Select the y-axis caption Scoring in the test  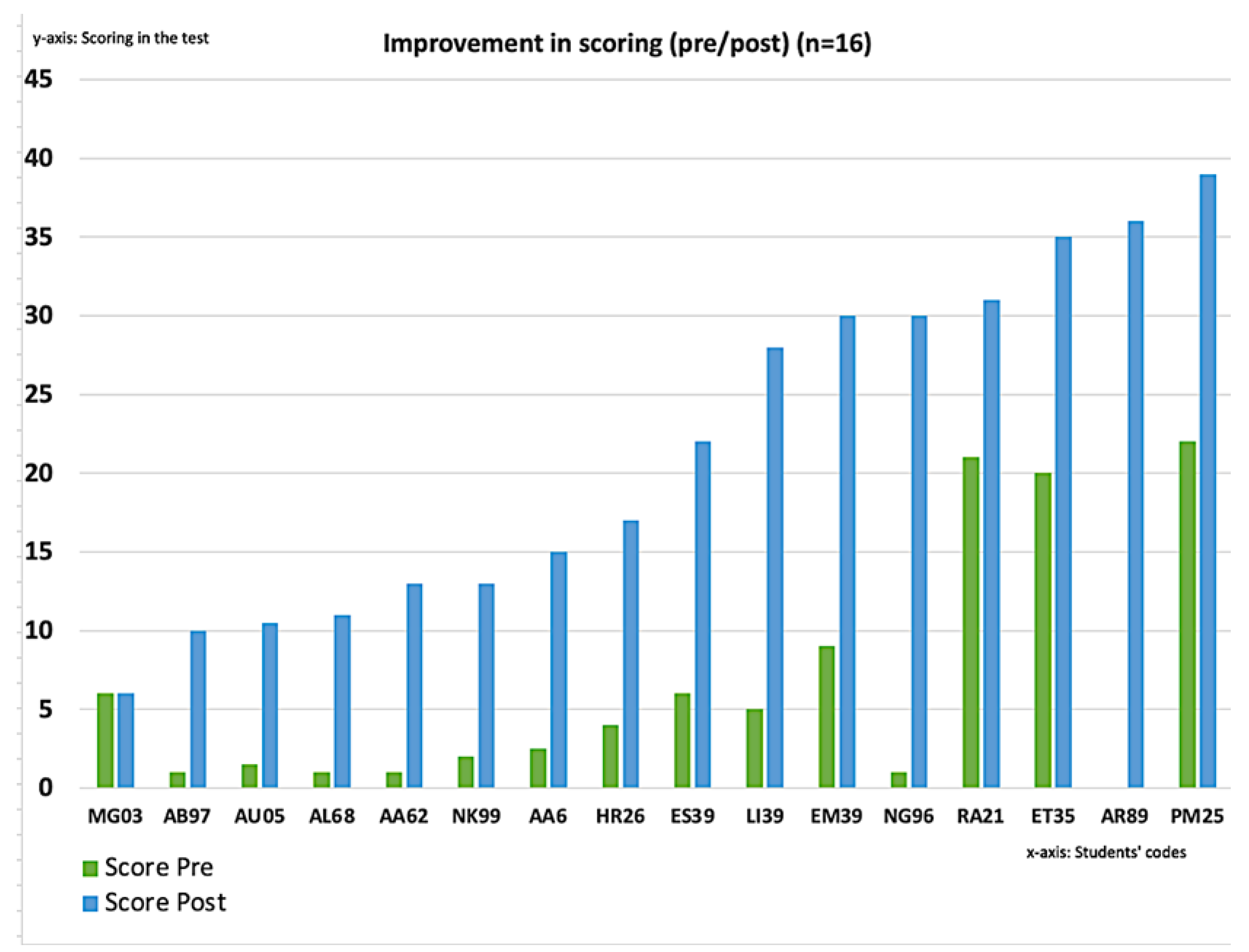tap(121, 39)
